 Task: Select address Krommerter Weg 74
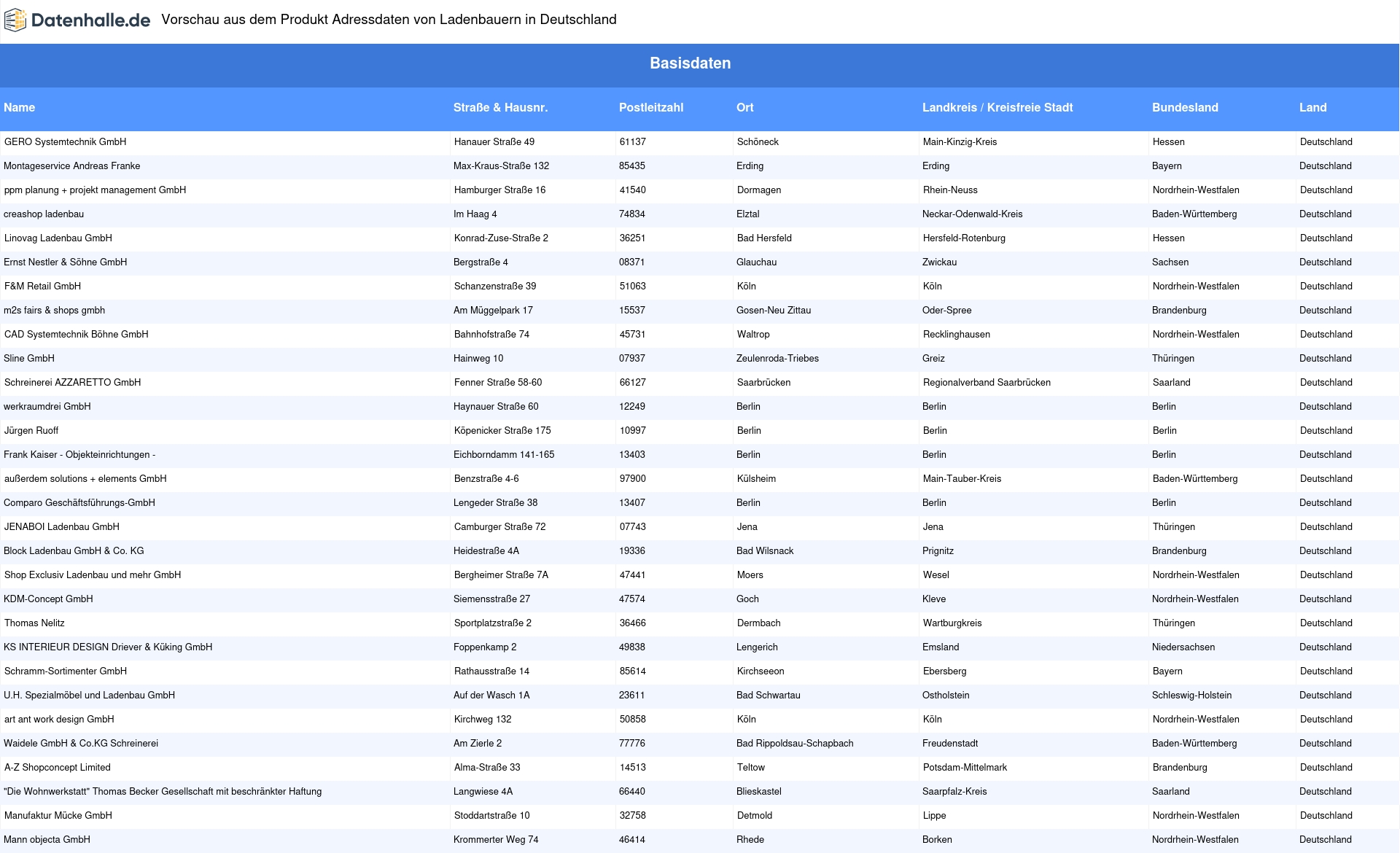496,839
